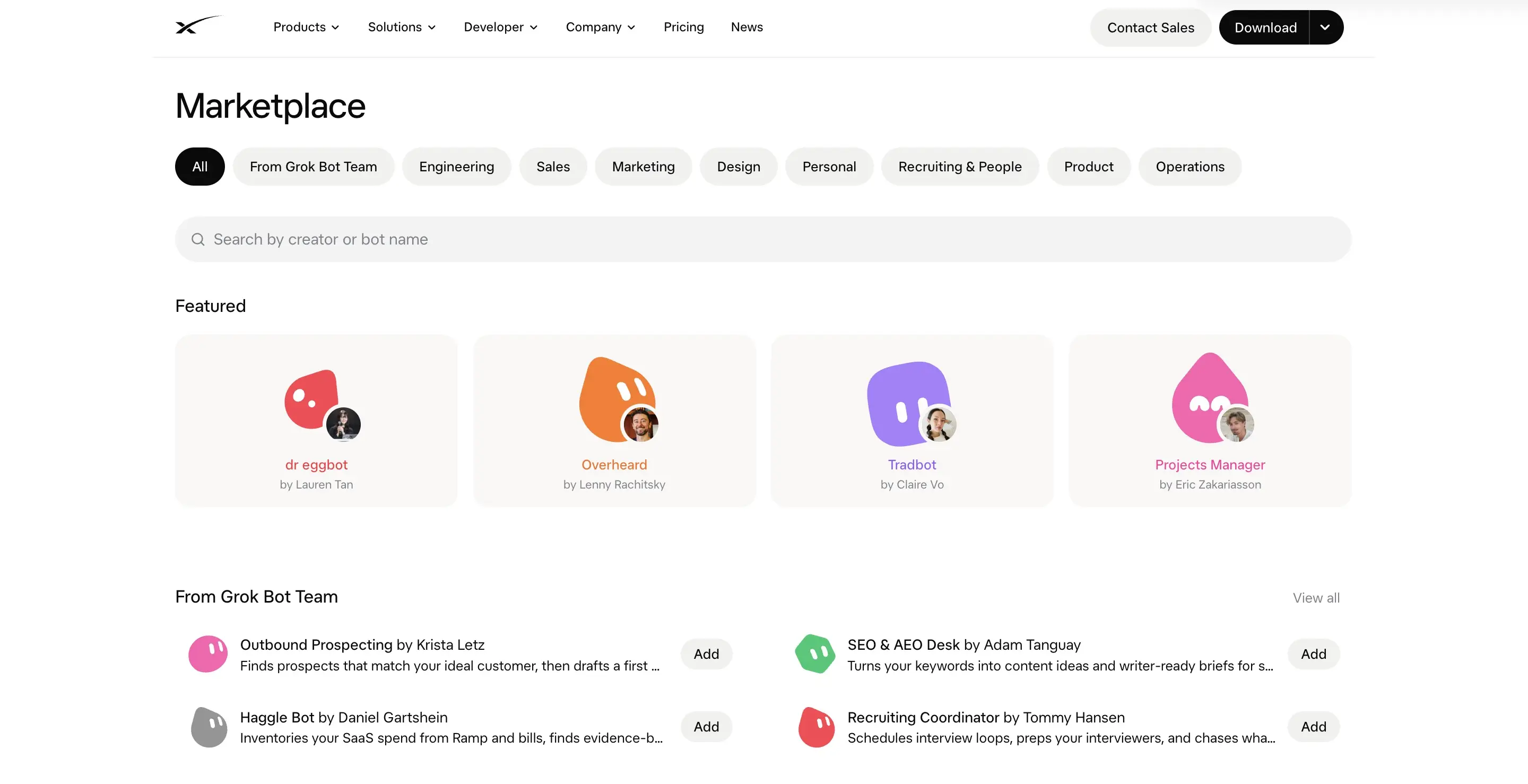Select the All category filter
Viewport: 1528px width, 784px height.
click(x=200, y=167)
